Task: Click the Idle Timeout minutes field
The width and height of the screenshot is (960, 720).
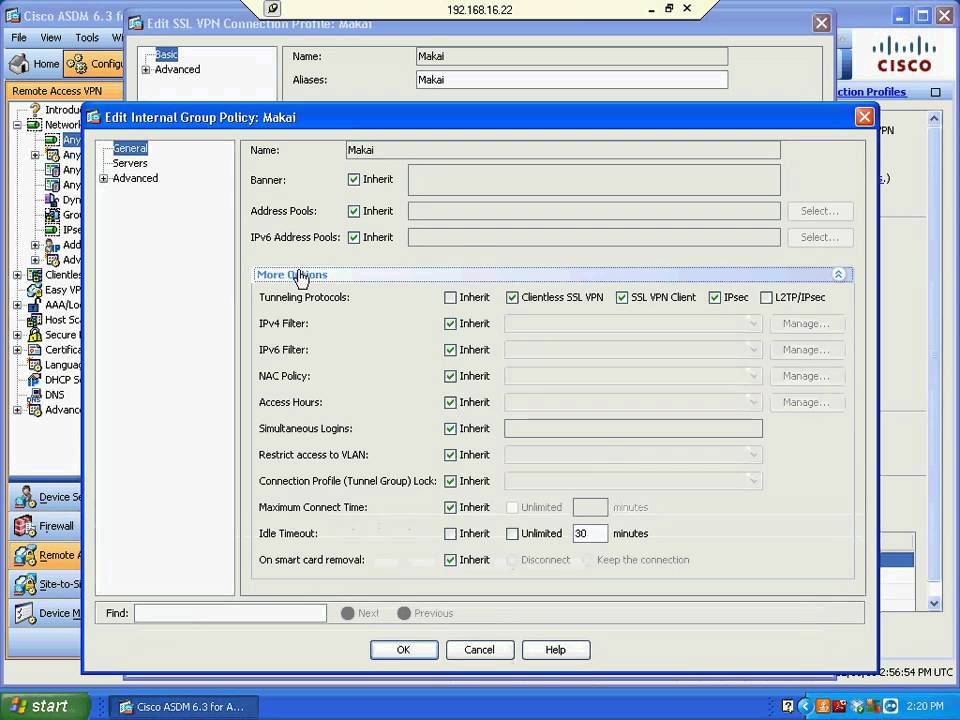Action: coord(590,534)
